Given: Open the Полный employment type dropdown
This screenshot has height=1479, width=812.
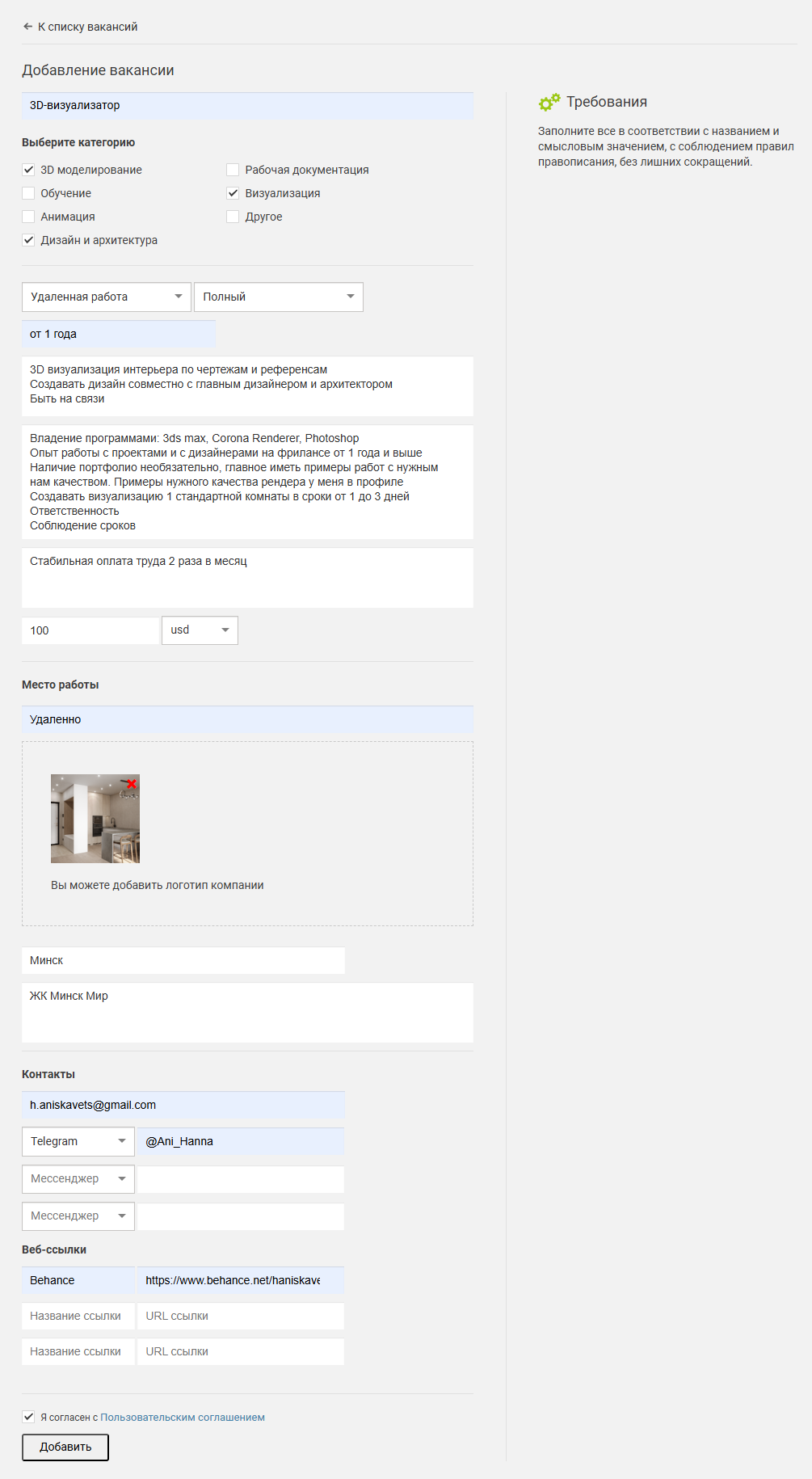Looking at the screenshot, I should 279,297.
